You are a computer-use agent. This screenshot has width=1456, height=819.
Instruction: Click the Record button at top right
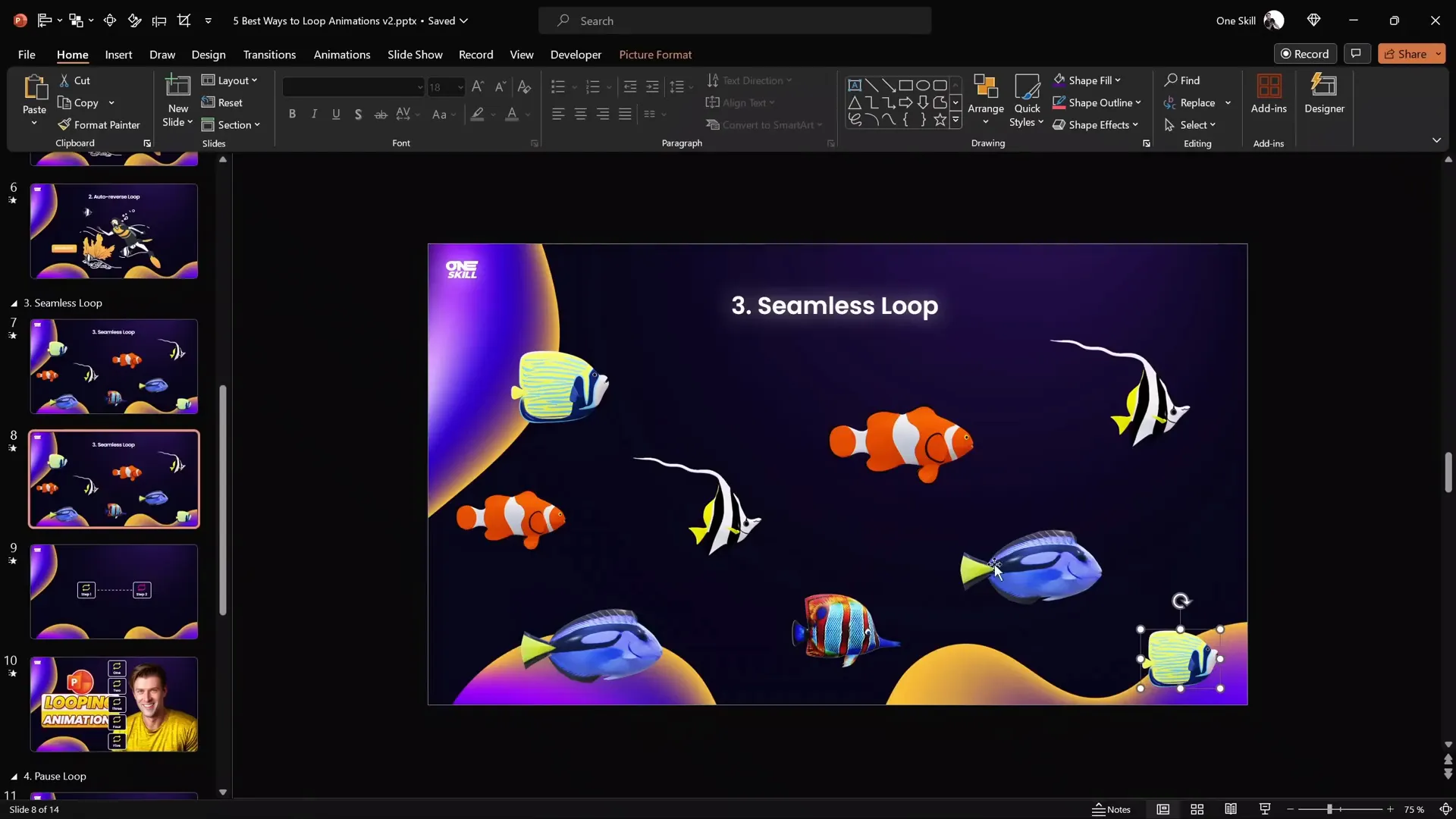pyautogui.click(x=1305, y=54)
